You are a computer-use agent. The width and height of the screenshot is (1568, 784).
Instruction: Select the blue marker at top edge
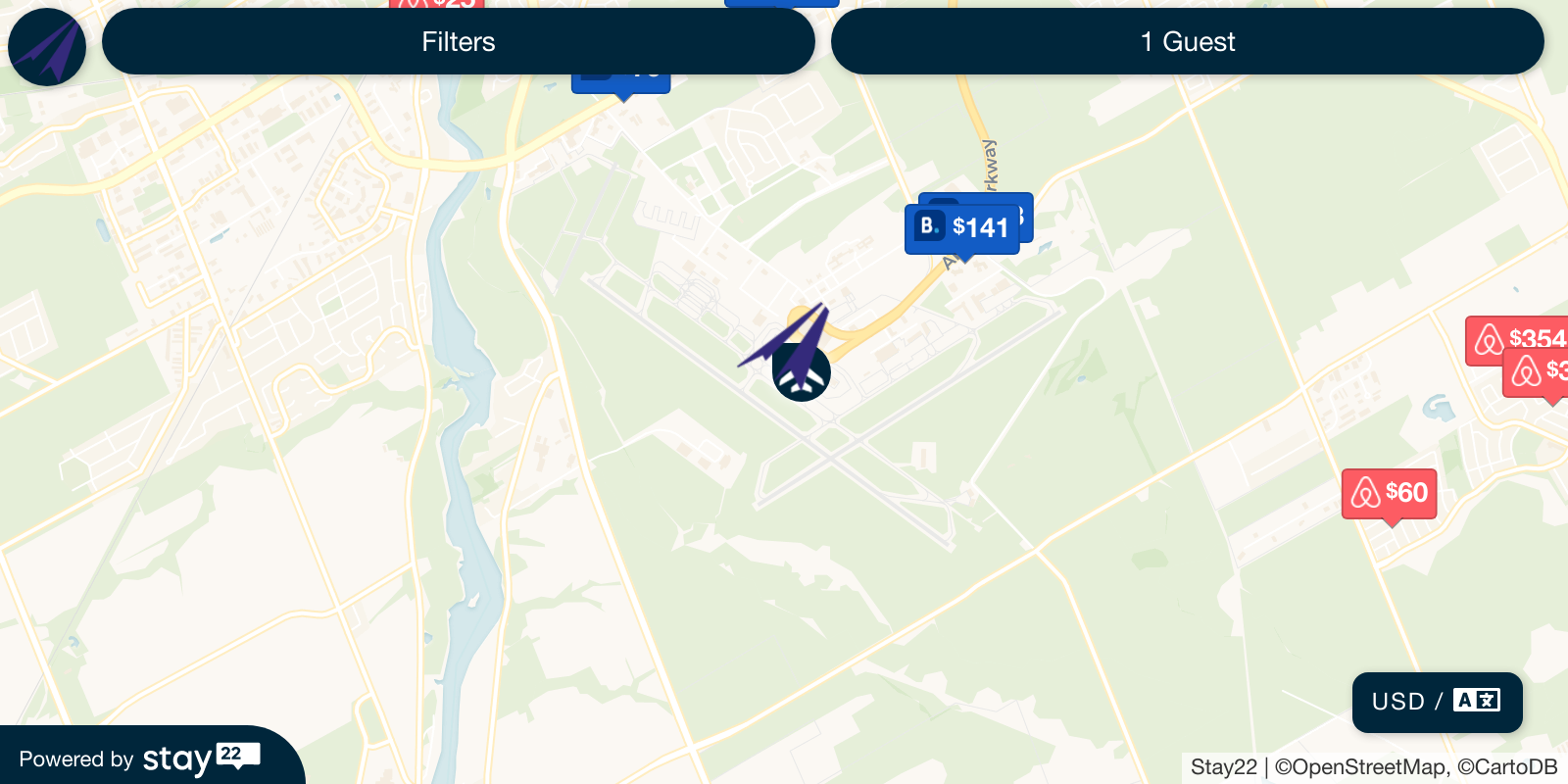pos(782,3)
